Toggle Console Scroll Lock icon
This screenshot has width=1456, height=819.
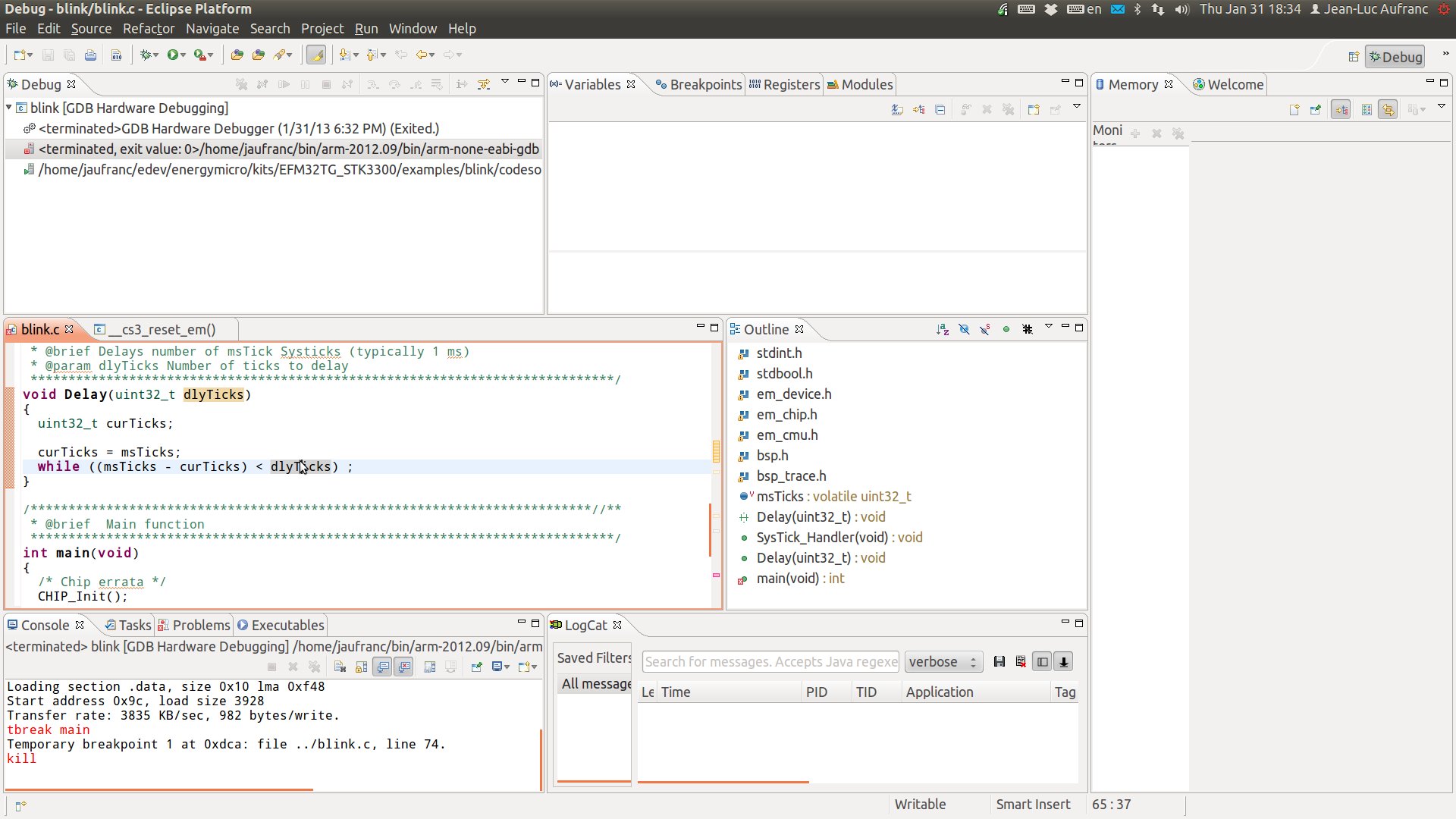pyautogui.click(x=361, y=667)
